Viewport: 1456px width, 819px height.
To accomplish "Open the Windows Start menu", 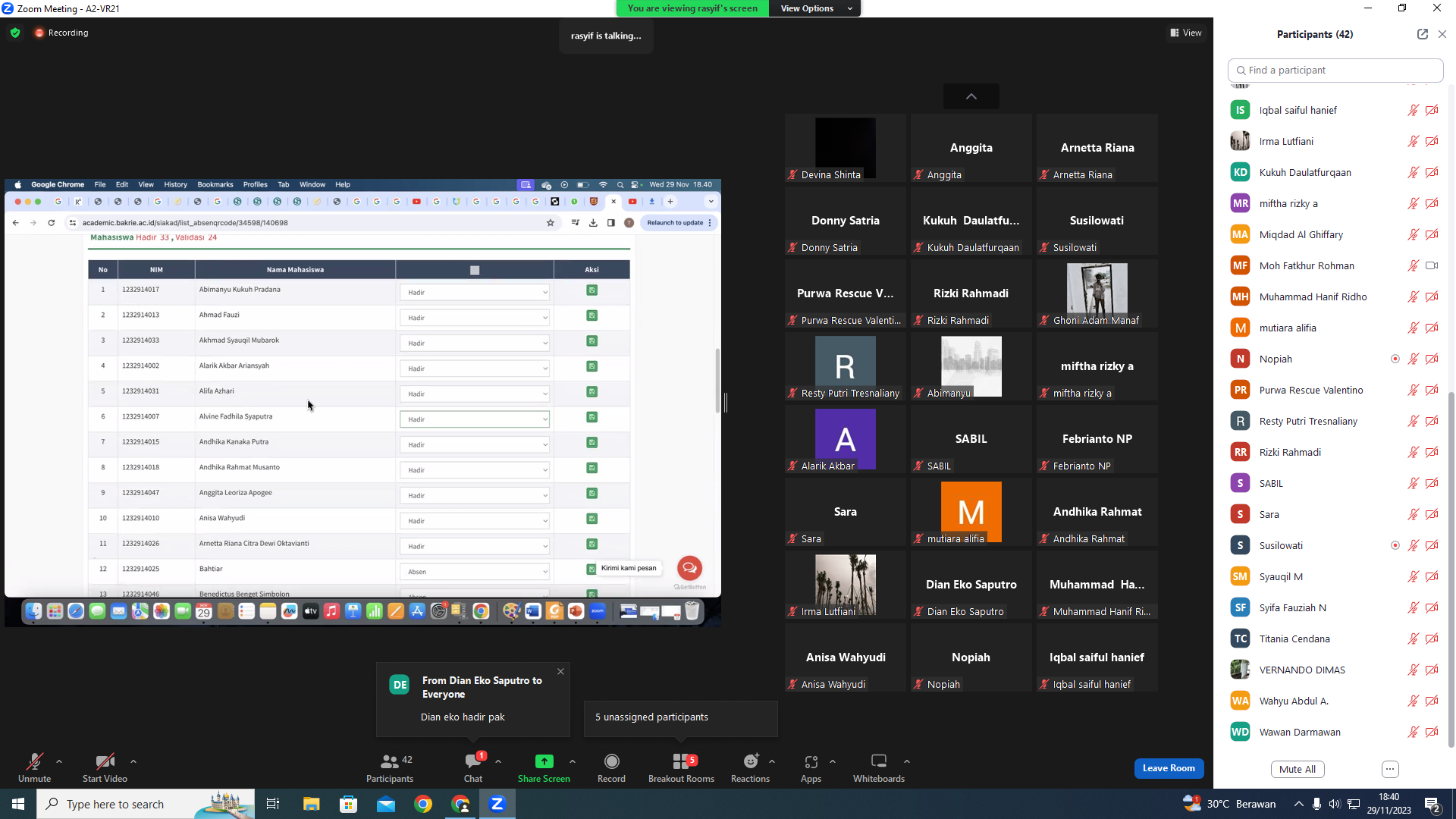I will tap(18, 804).
